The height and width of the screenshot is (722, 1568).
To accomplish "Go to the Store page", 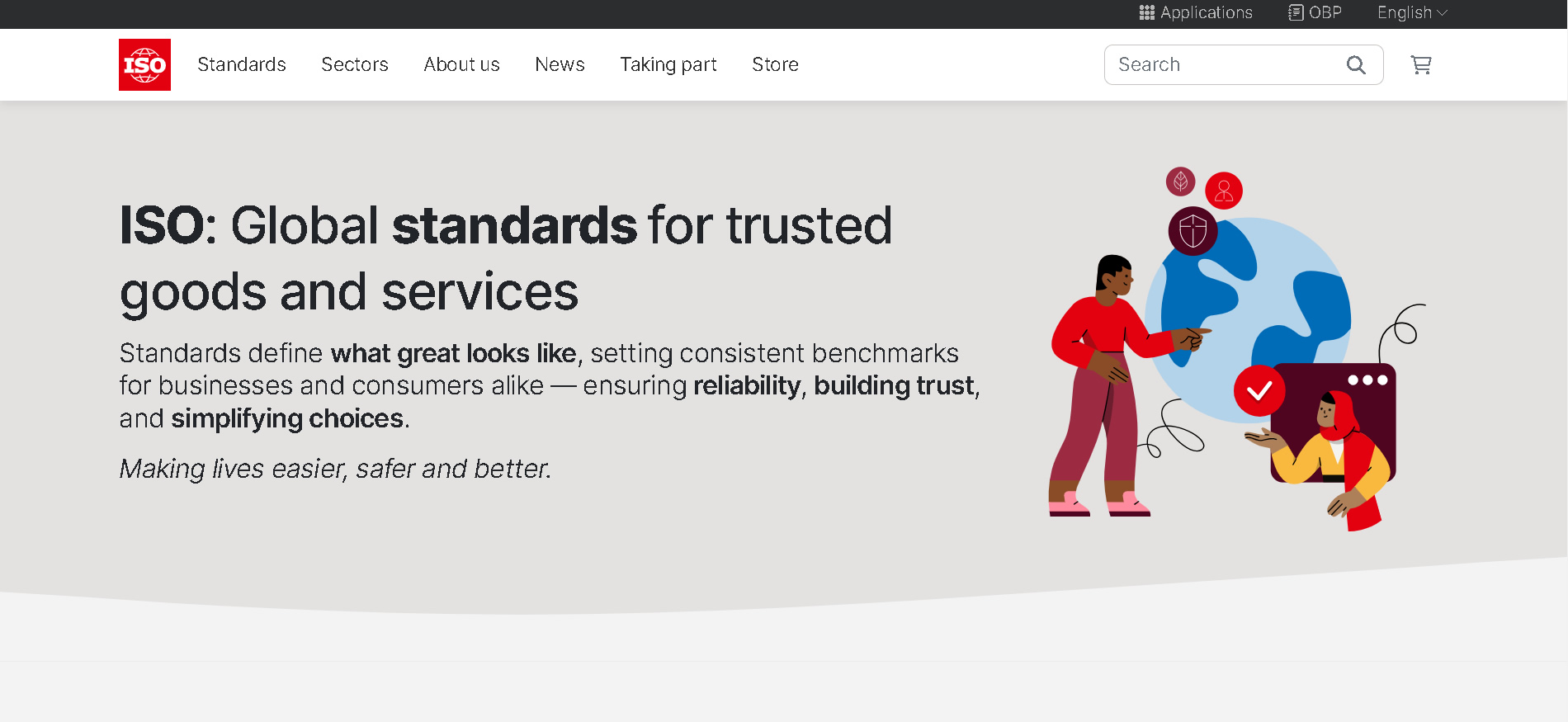I will (775, 64).
